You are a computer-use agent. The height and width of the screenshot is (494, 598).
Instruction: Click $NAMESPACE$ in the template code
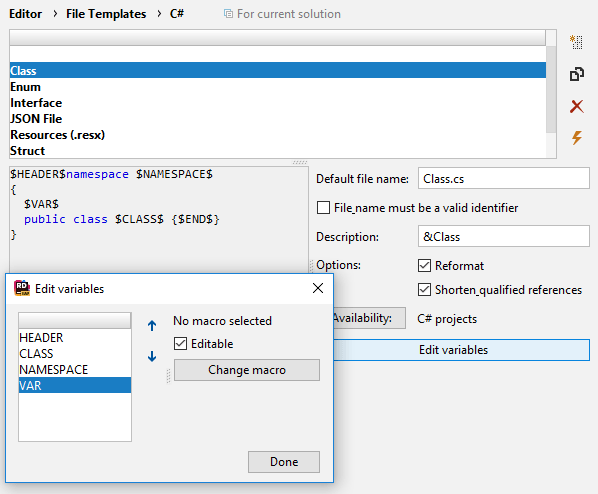click(x=174, y=174)
